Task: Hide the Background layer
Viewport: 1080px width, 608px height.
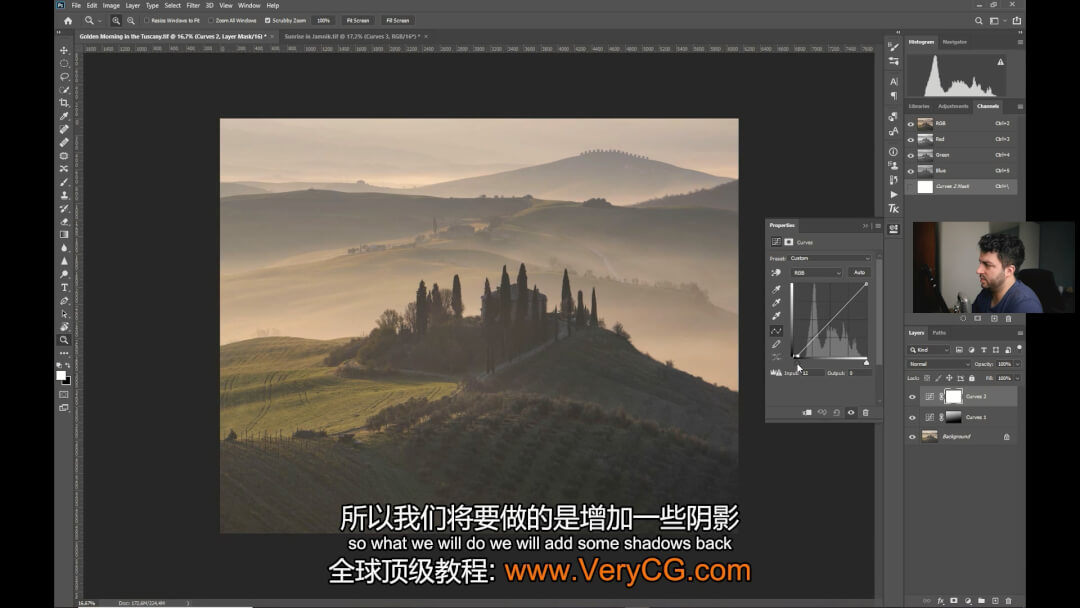Action: pyautogui.click(x=912, y=437)
